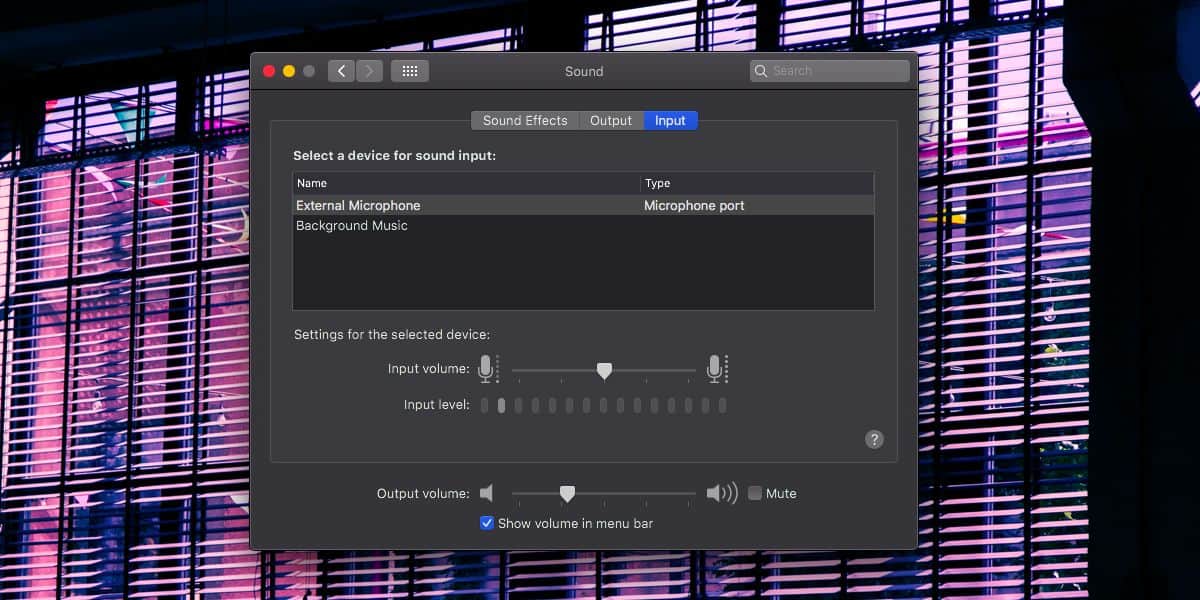Image resolution: width=1200 pixels, height=600 pixels.
Task: Click the Name column header
Action: (466, 183)
